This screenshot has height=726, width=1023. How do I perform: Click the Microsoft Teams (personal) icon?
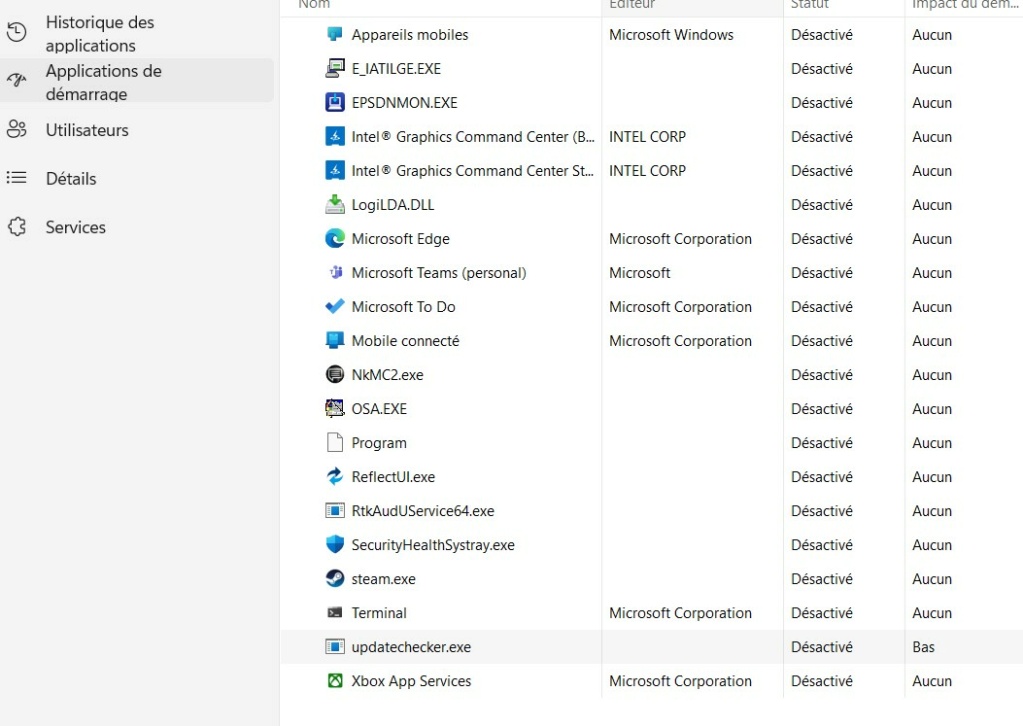[335, 272]
